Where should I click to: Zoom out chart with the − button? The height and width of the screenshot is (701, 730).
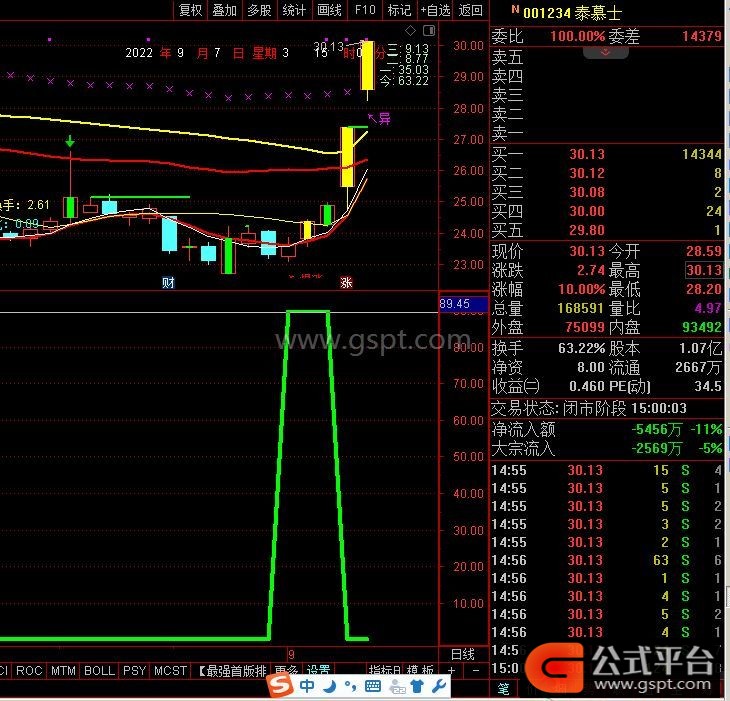coord(476,671)
